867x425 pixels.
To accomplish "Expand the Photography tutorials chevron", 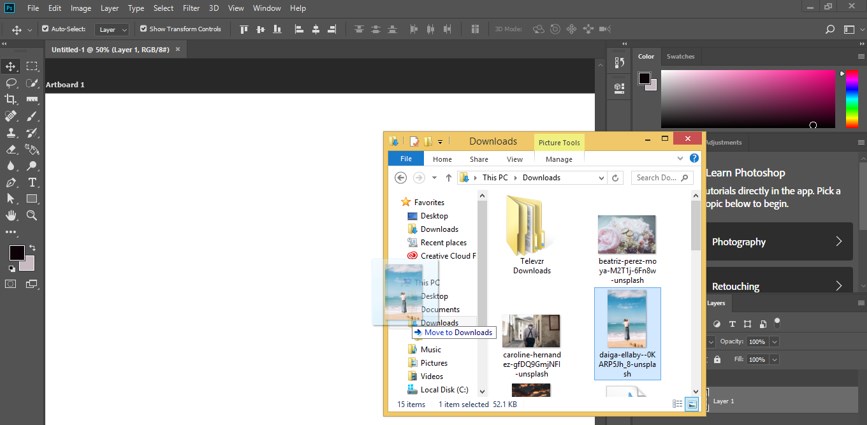I will [x=838, y=241].
